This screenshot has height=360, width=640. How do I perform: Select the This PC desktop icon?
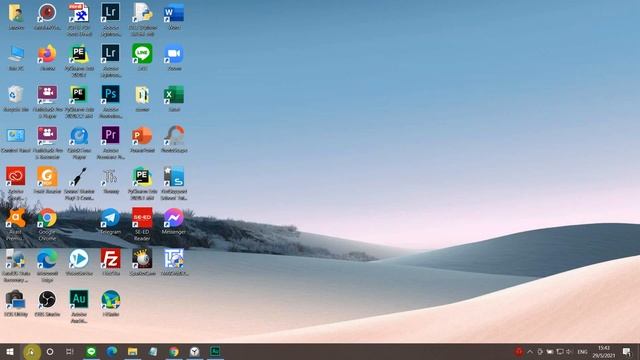[16, 54]
